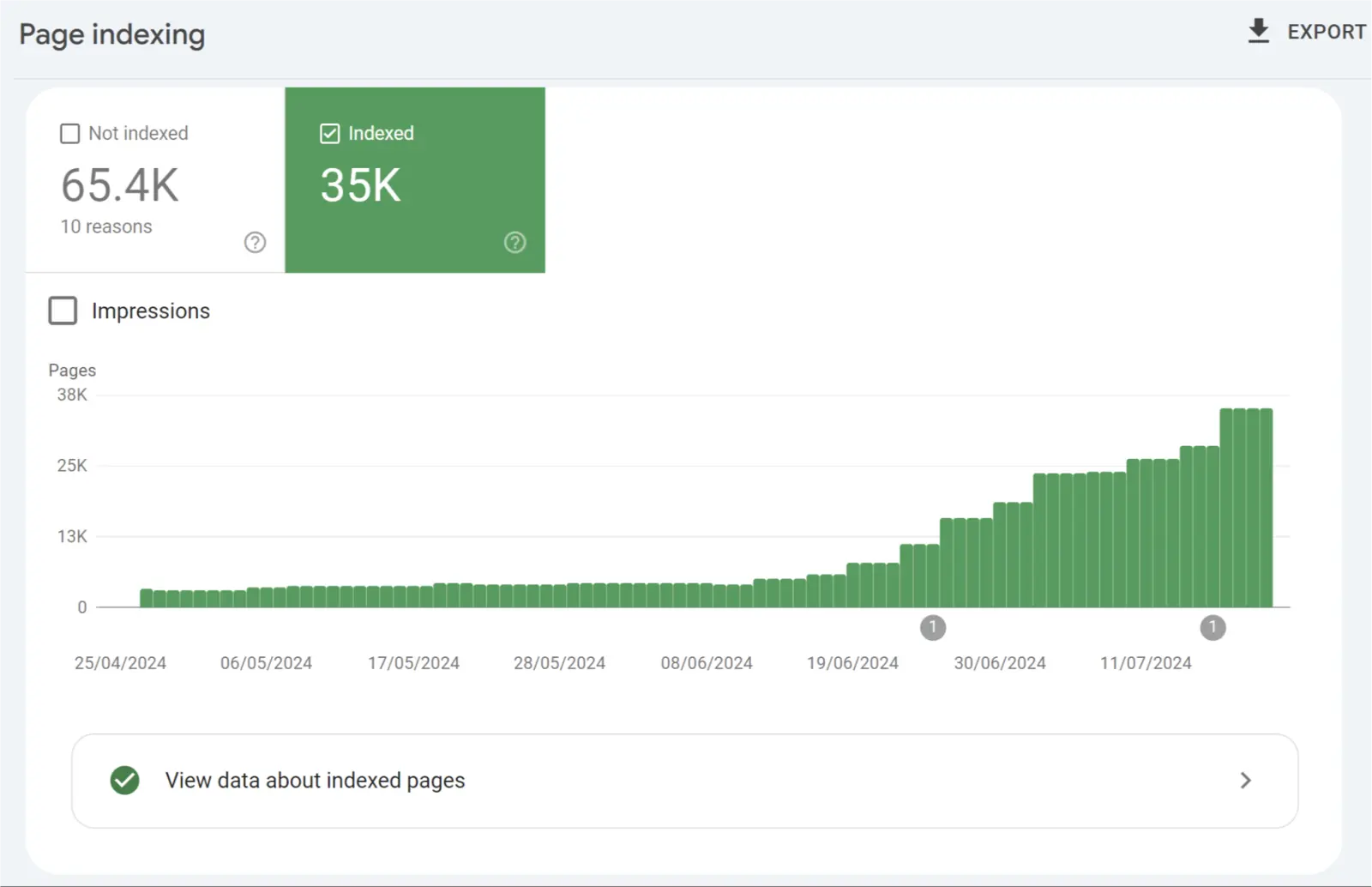Image resolution: width=1372 pixels, height=887 pixels.
Task: Enable the Impressions checkbox
Action: pos(63,311)
